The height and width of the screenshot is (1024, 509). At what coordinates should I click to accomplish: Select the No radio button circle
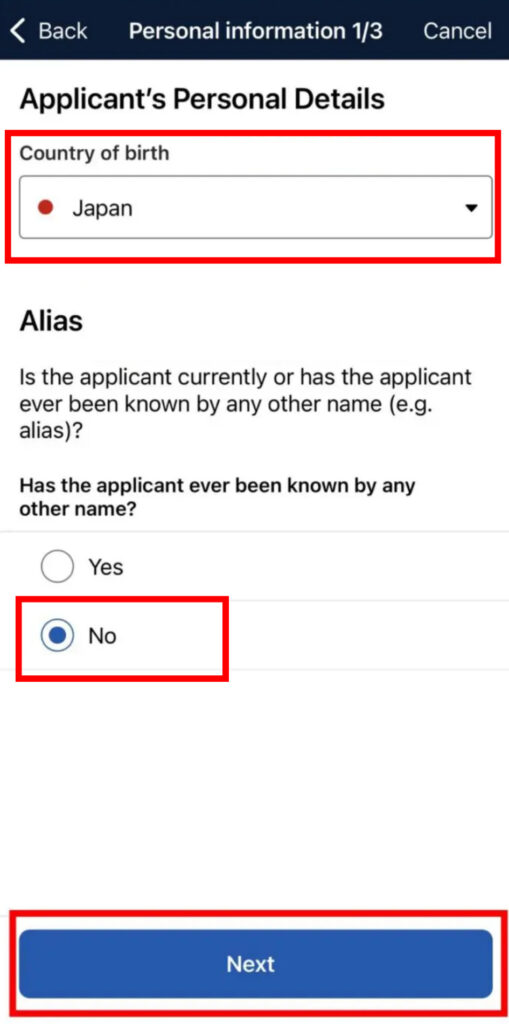pyautogui.click(x=57, y=635)
